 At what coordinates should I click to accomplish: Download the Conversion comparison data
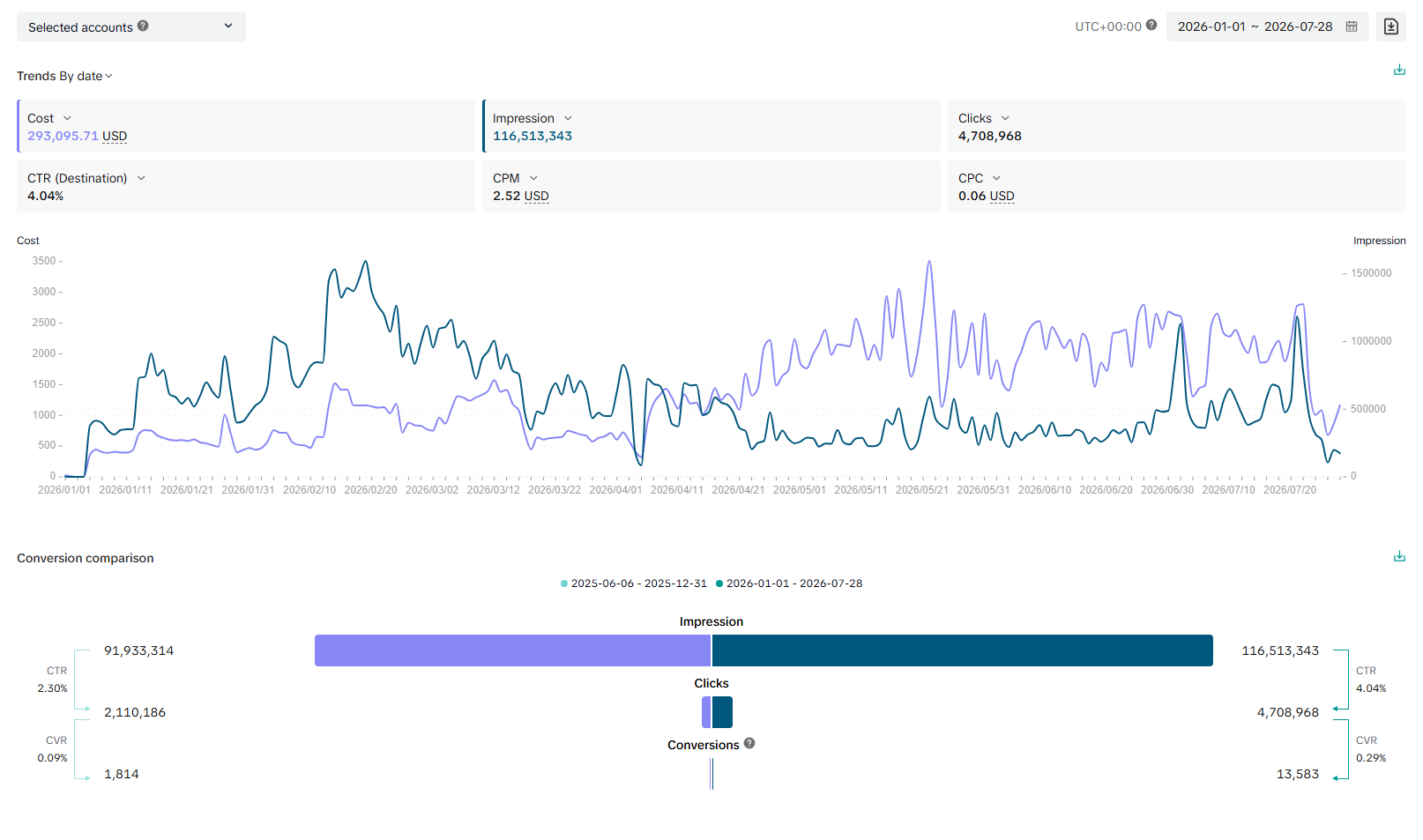point(1399,556)
